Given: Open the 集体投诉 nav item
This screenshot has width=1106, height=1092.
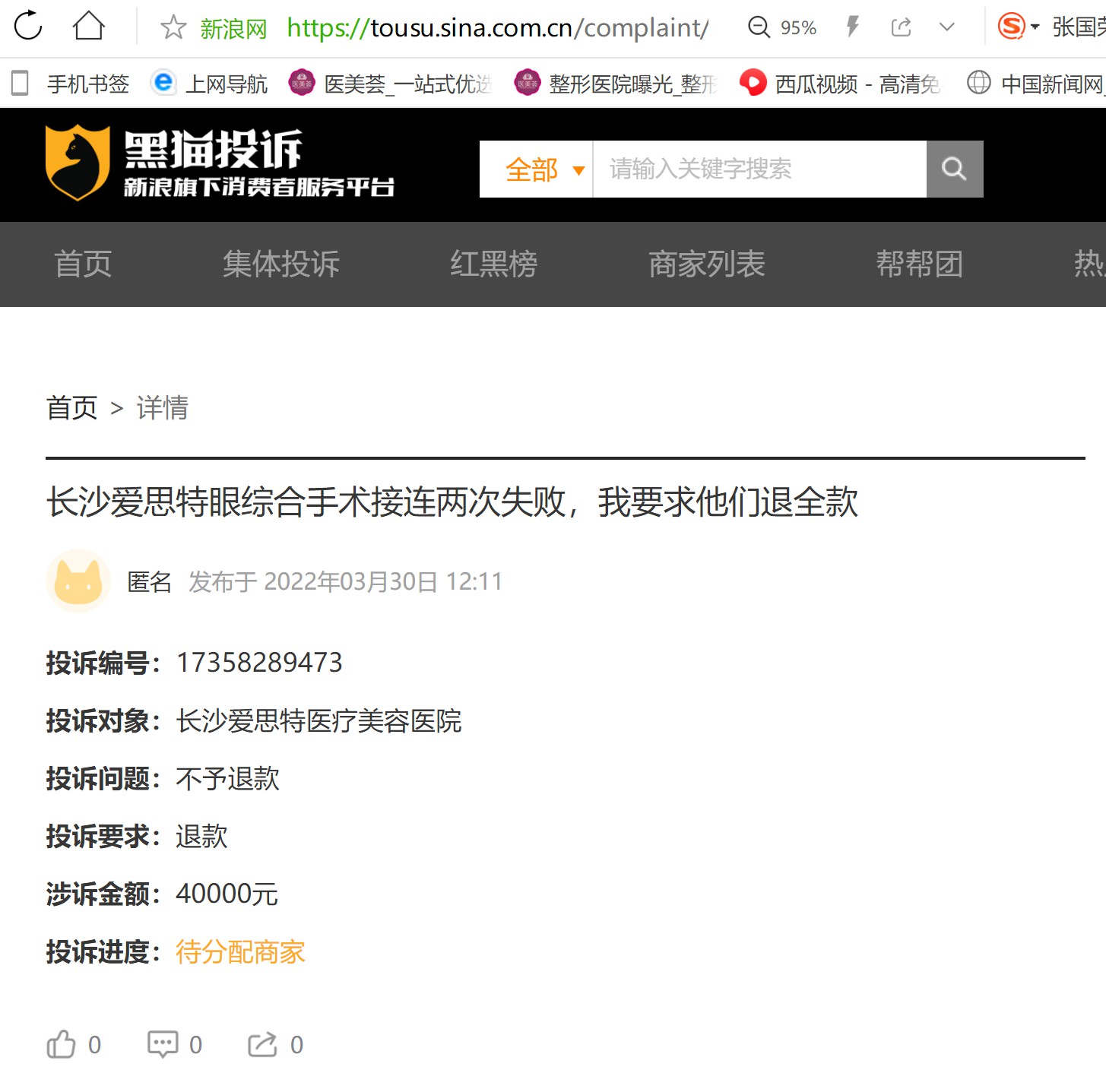Looking at the screenshot, I should point(281,264).
